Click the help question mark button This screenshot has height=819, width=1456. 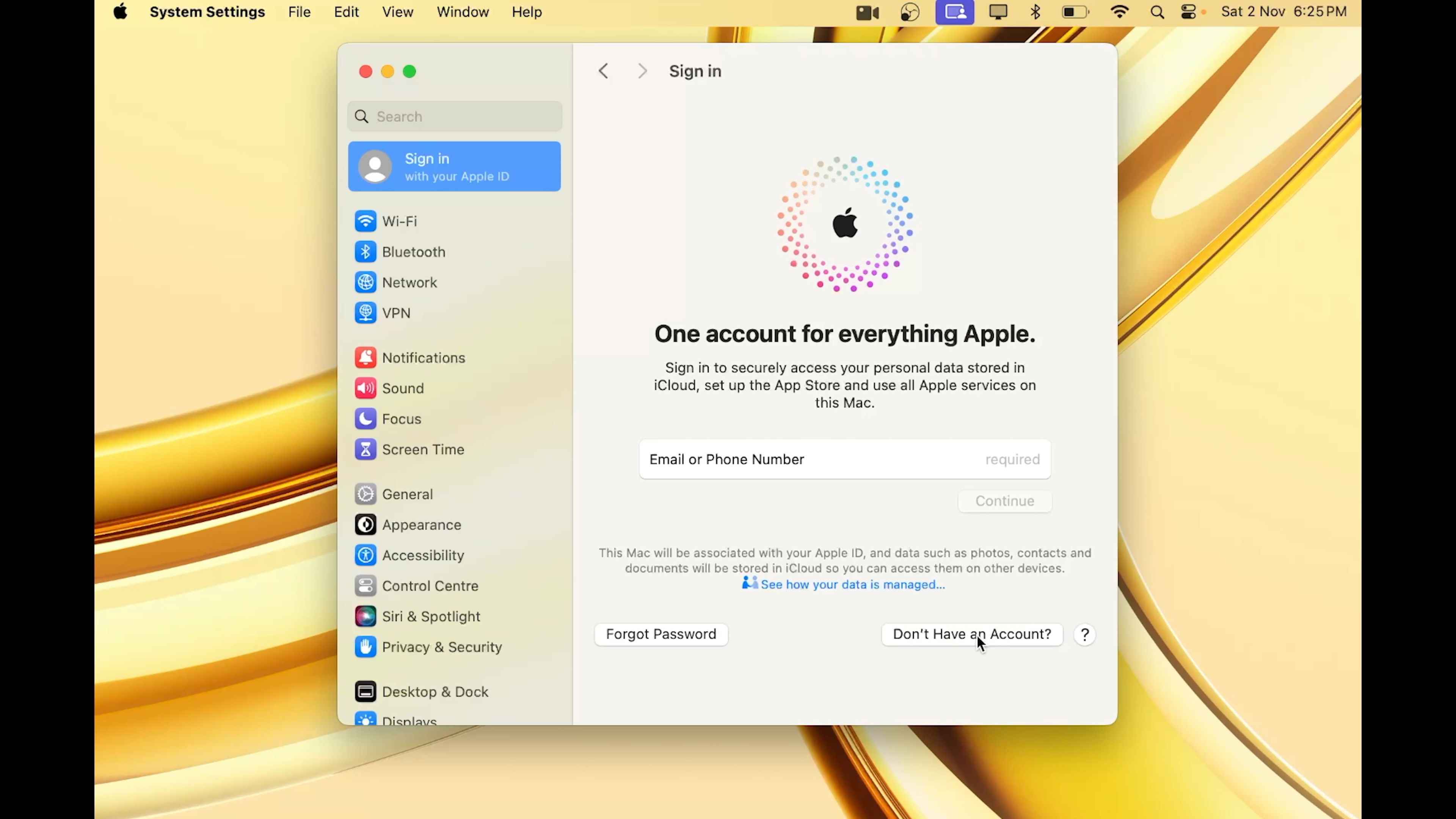[x=1084, y=635]
